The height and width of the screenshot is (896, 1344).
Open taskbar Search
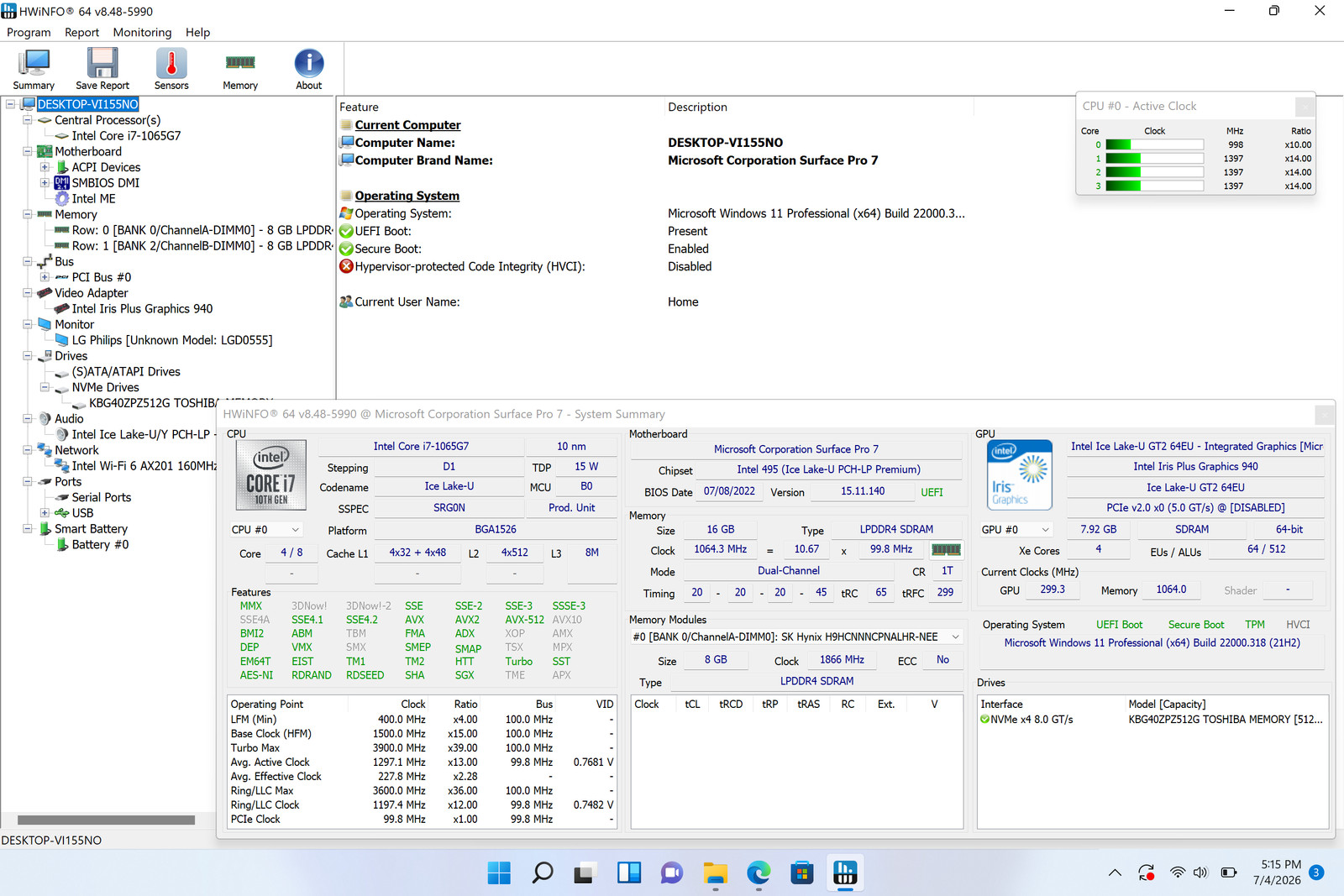(x=543, y=873)
